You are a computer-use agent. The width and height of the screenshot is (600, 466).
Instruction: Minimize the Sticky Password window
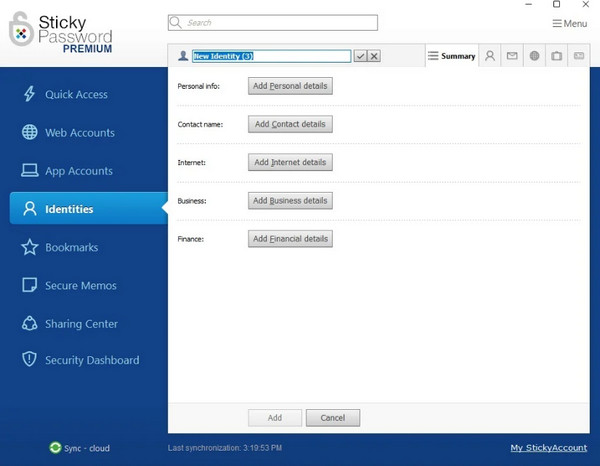point(529,4)
